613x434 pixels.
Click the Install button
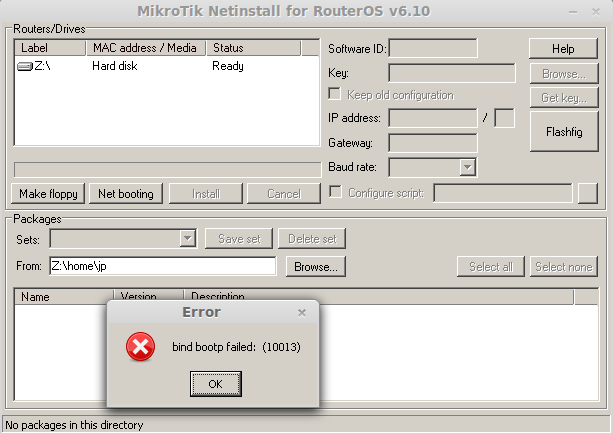tap(206, 194)
